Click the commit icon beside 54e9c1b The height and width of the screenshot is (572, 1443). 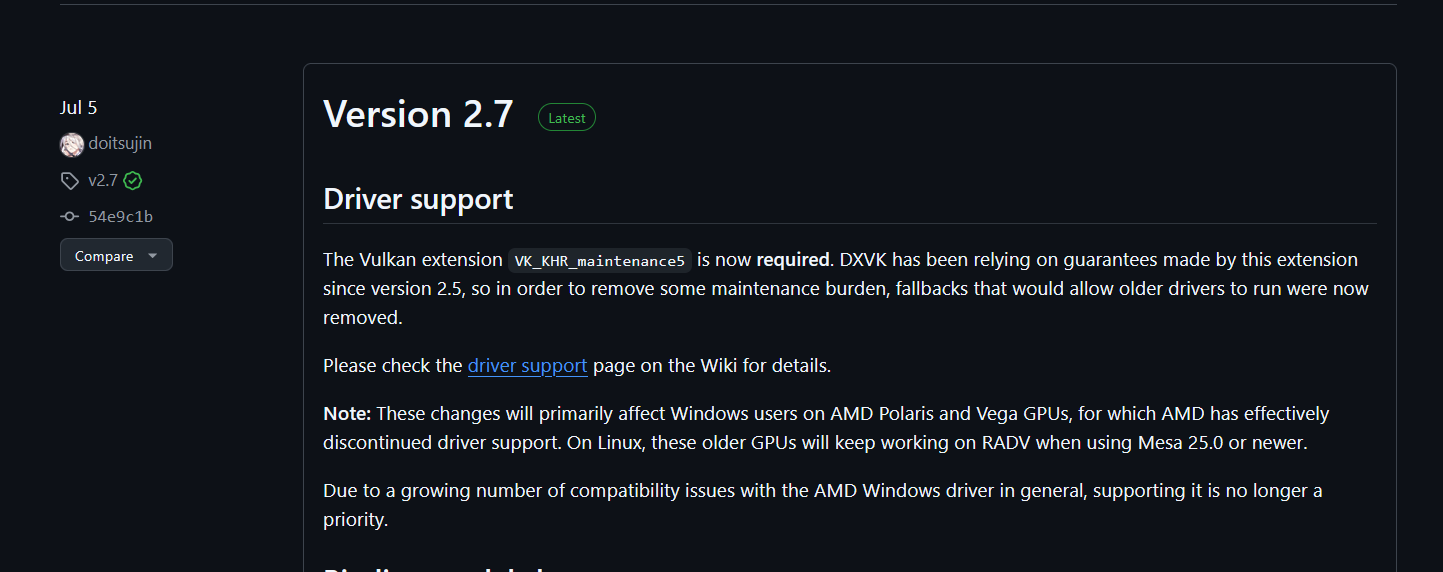click(69, 216)
